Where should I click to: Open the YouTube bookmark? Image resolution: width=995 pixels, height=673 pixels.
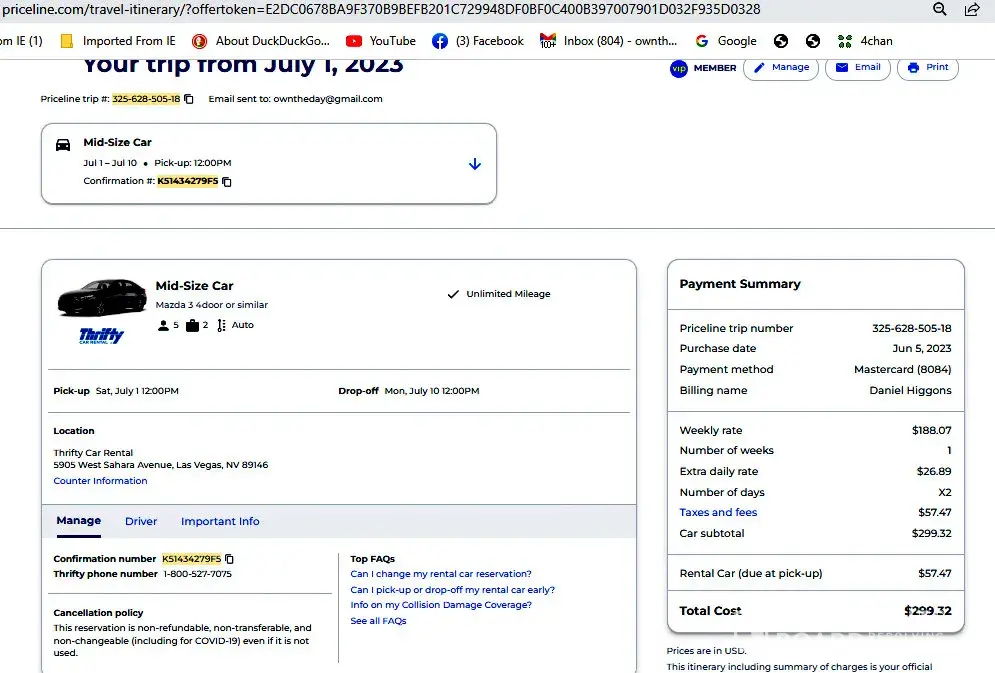pyautogui.click(x=381, y=41)
